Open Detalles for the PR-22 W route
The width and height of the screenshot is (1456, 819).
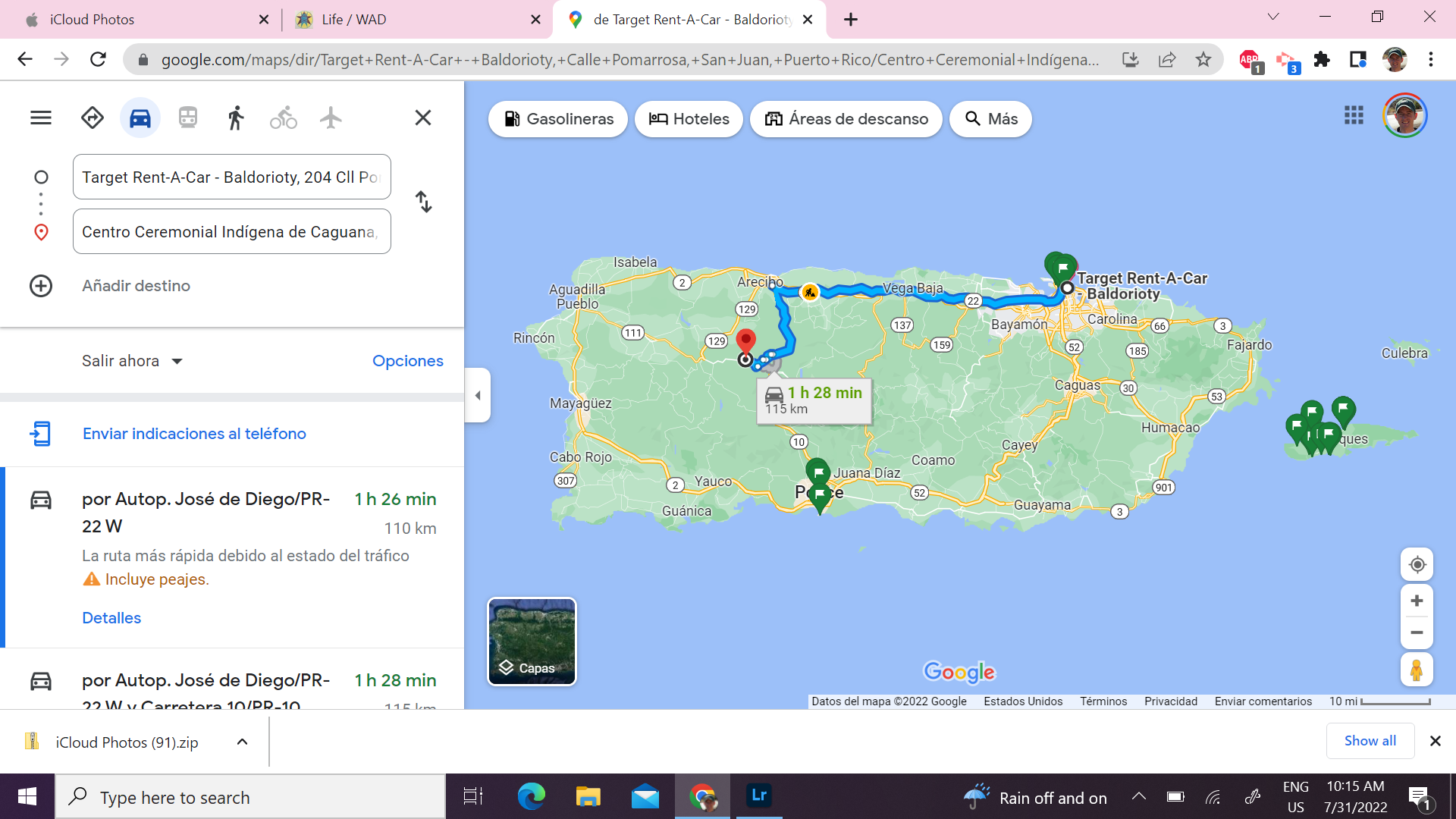tap(111, 618)
